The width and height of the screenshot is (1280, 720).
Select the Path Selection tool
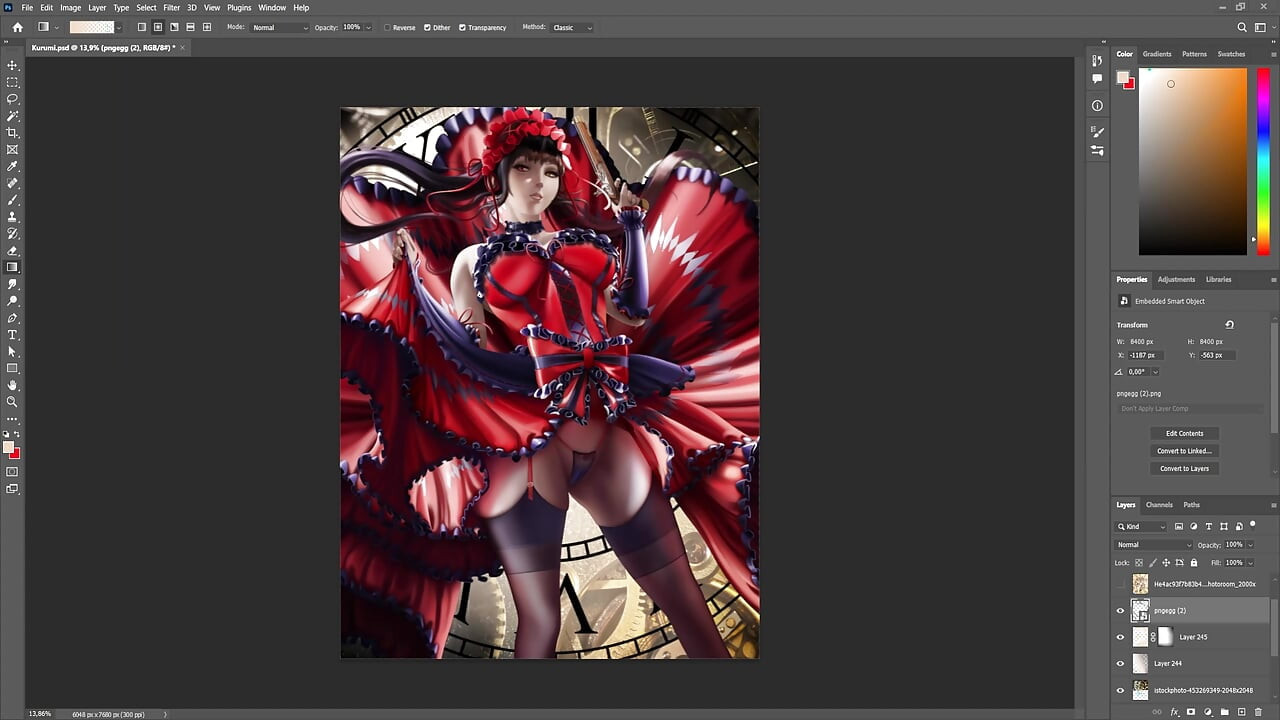tap(12, 352)
